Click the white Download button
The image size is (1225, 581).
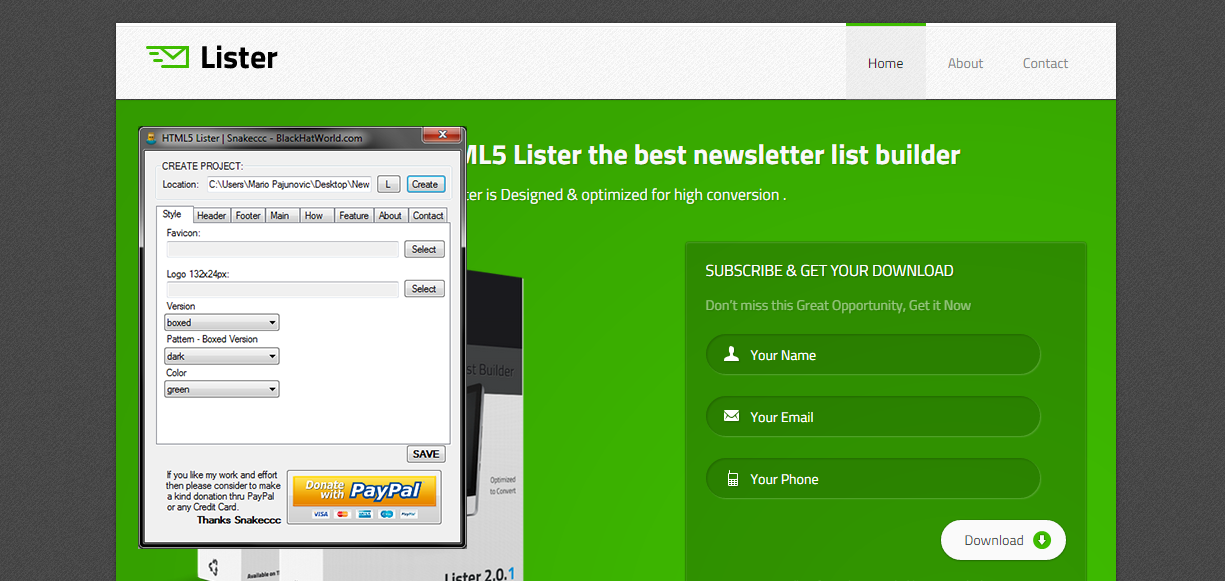point(1003,540)
